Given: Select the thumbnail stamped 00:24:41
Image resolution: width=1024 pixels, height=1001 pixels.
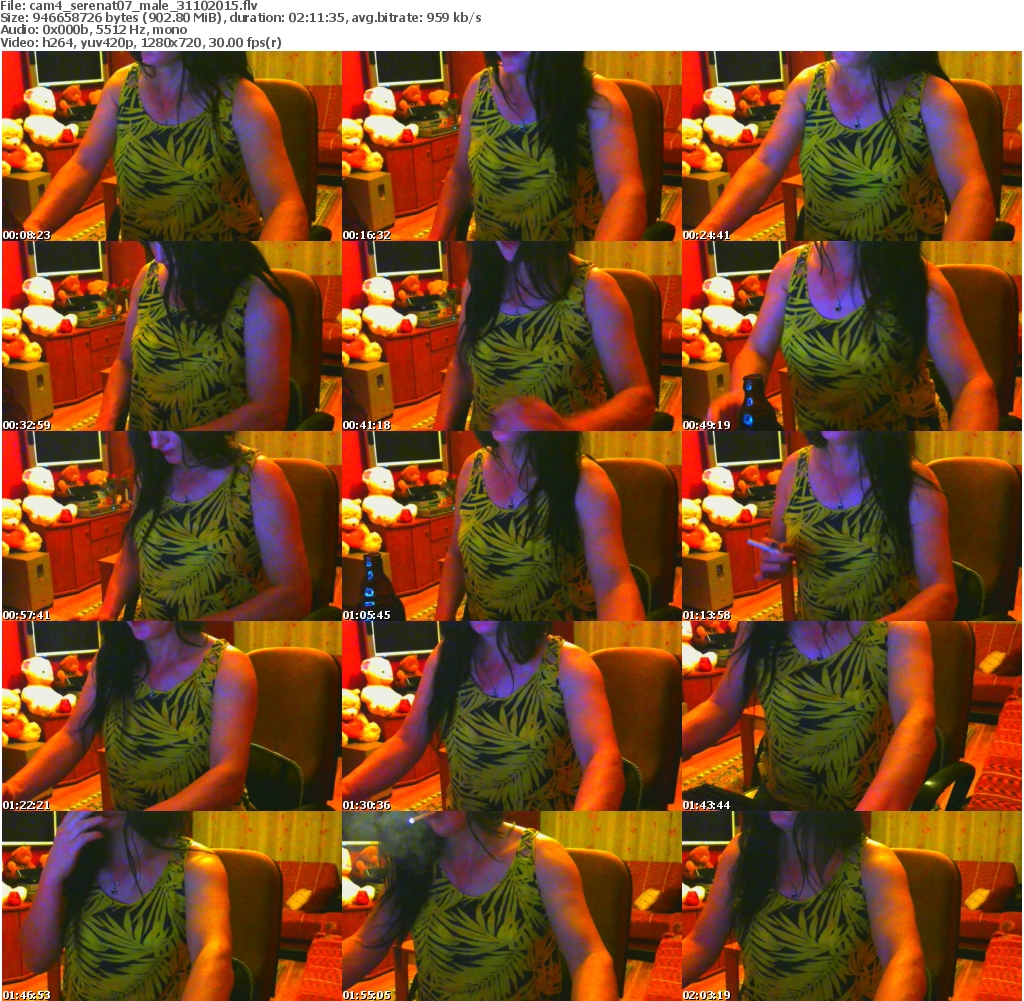Looking at the screenshot, I should tap(852, 146).
